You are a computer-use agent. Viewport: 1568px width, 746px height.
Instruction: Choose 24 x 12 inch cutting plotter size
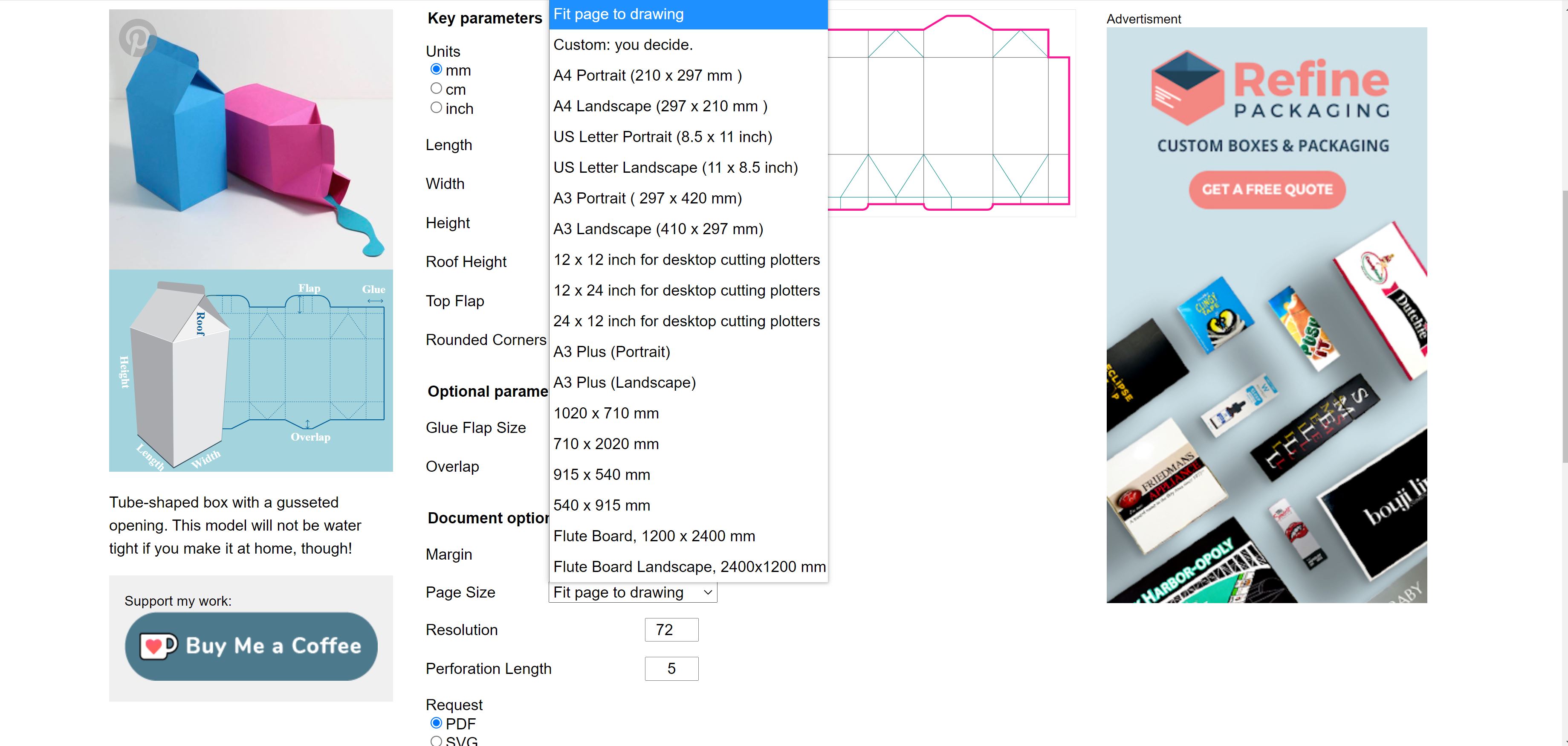(x=688, y=321)
